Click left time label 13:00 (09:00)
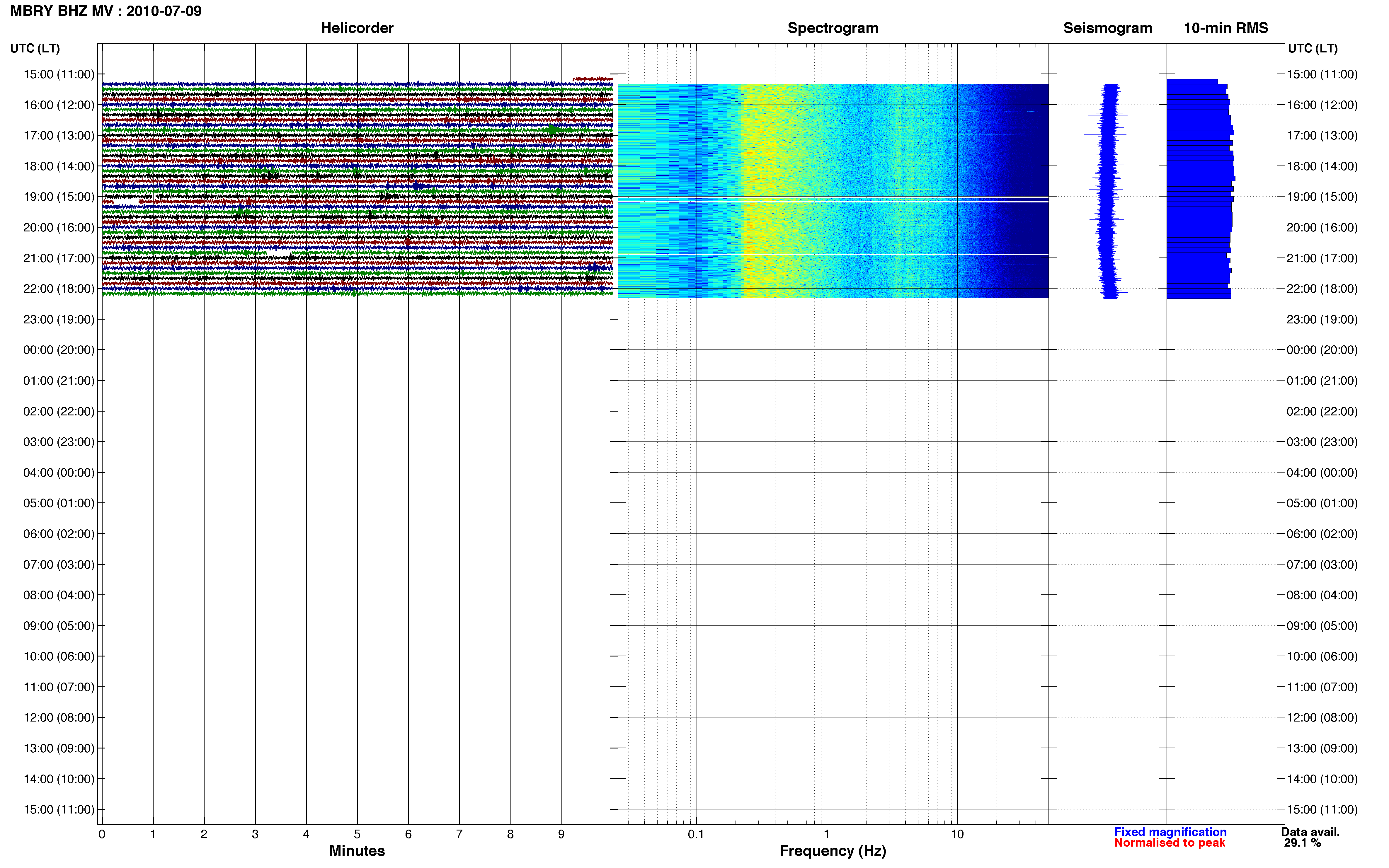 click(59, 748)
